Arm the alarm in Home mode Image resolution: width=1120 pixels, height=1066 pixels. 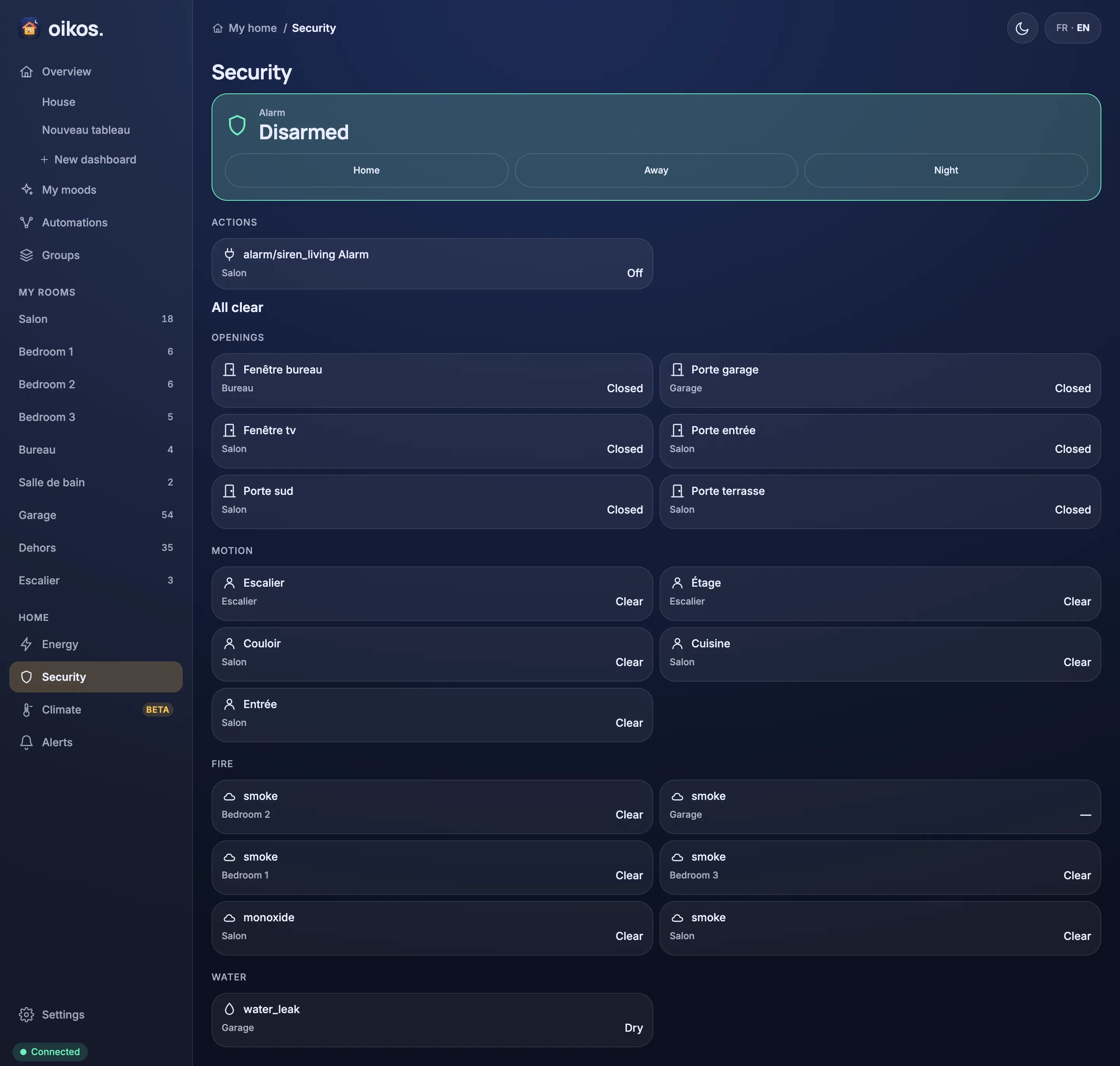point(366,170)
